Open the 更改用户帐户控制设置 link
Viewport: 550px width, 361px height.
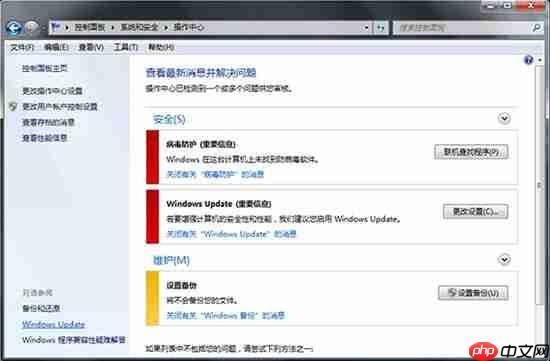(x=60, y=107)
